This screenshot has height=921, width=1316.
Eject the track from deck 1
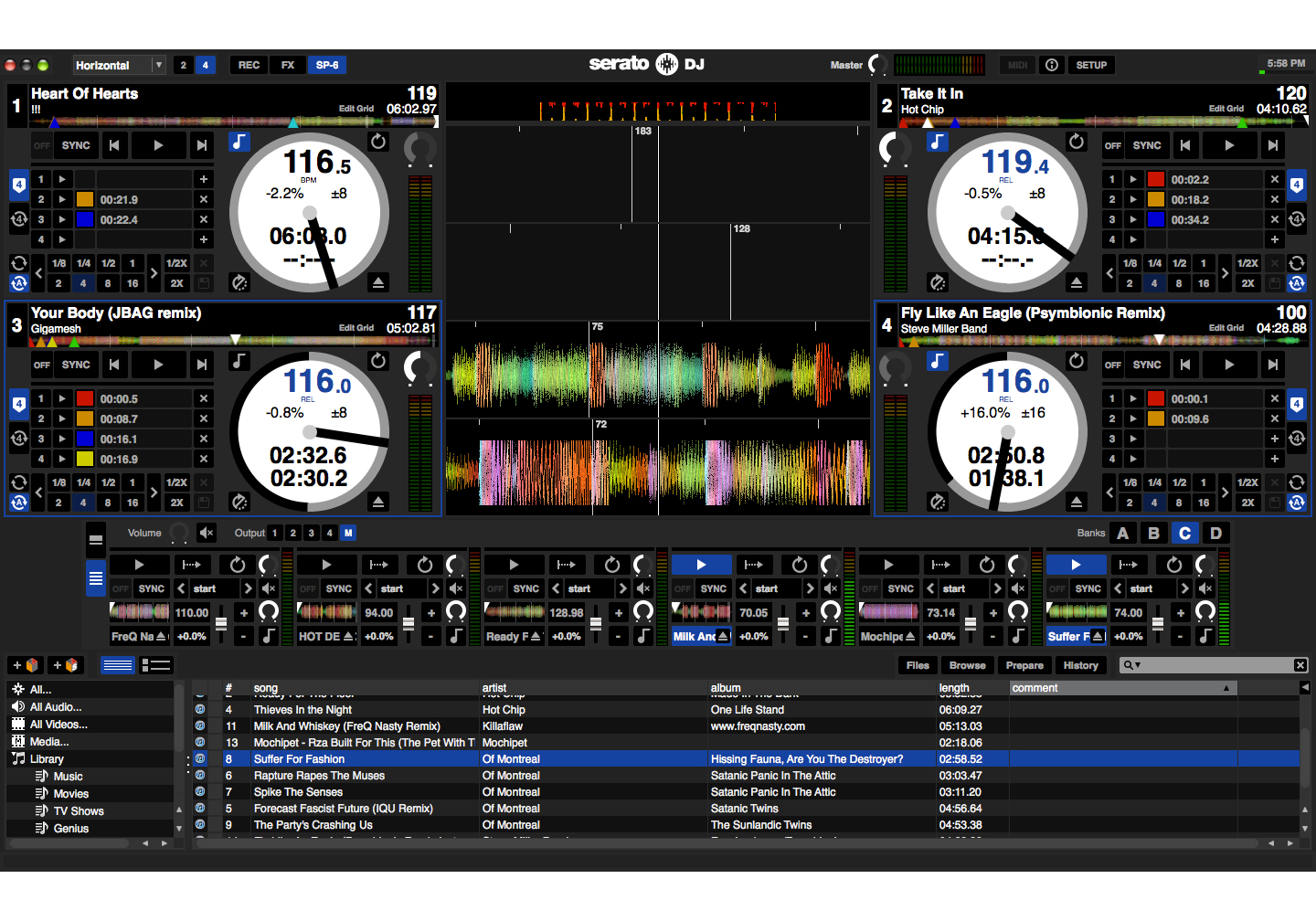[x=378, y=282]
